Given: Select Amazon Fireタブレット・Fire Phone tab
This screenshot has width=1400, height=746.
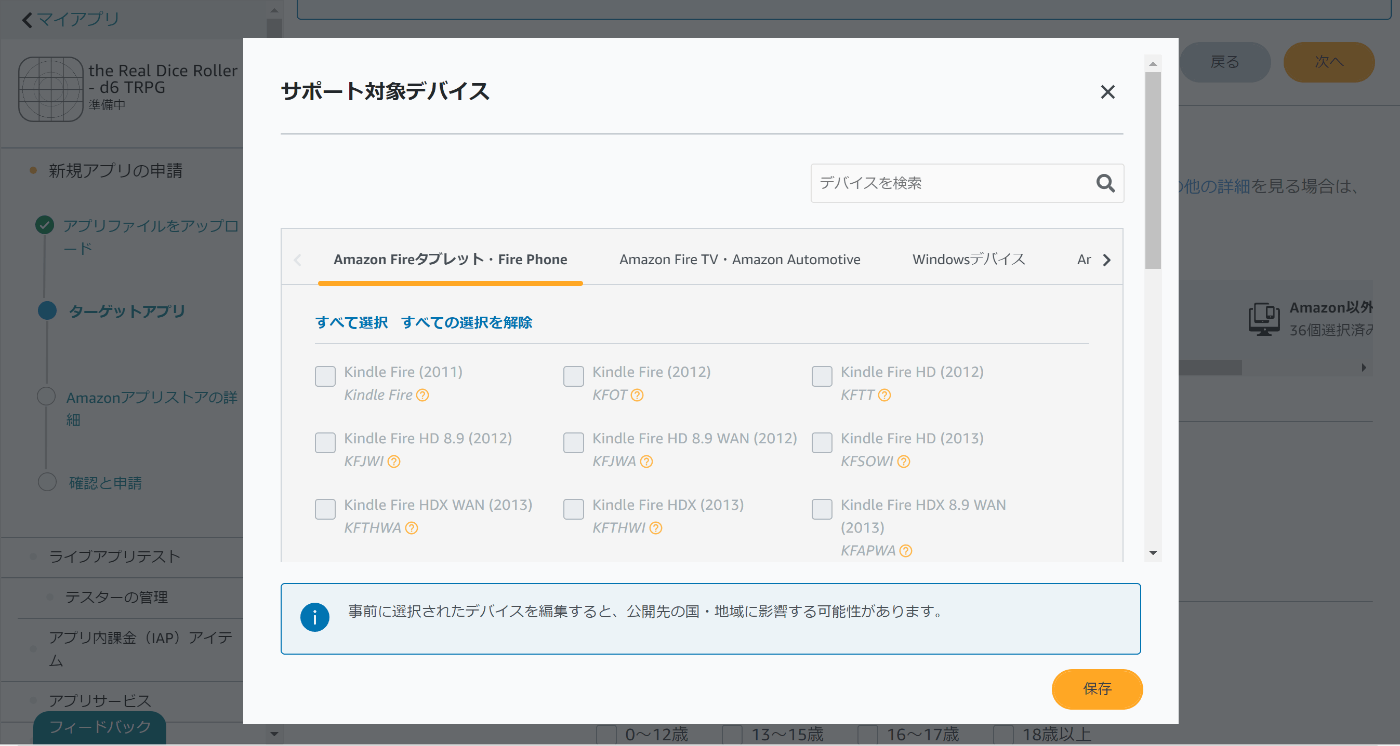Looking at the screenshot, I should (x=450, y=259).
